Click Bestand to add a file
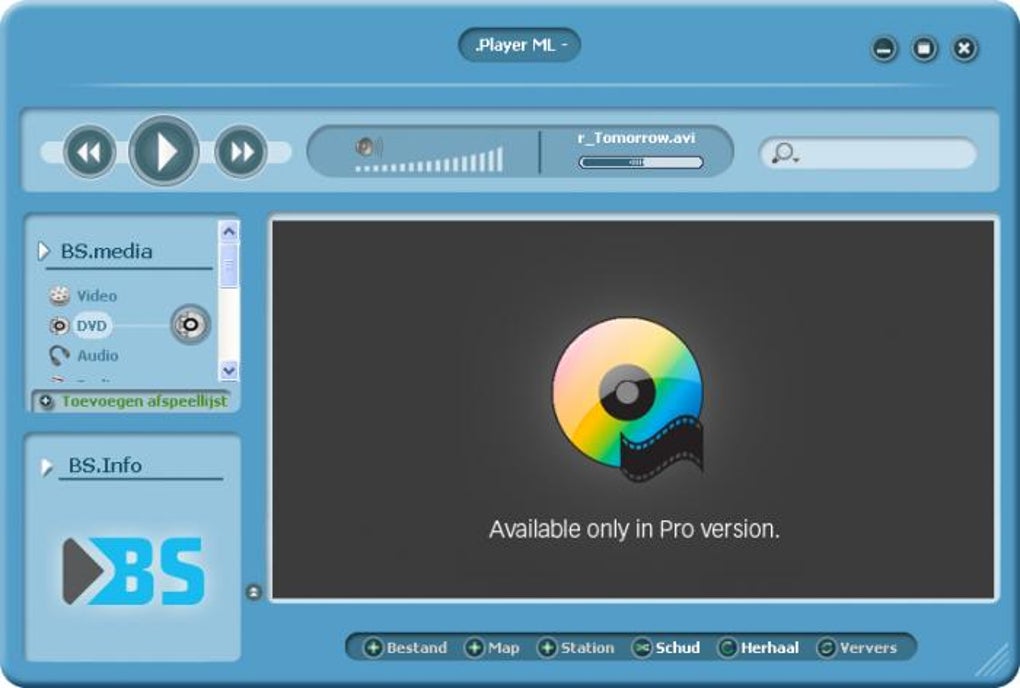Screen dimensions: 1020x688 (x=416, y=648)
